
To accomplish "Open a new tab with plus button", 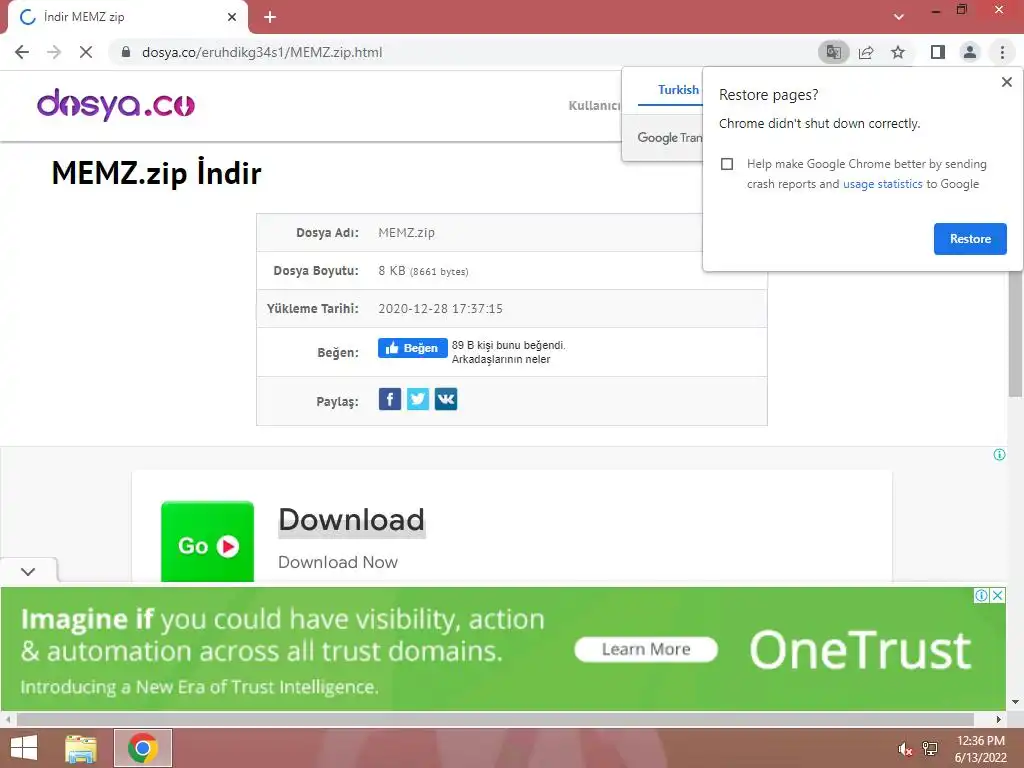I will point(270,17).
